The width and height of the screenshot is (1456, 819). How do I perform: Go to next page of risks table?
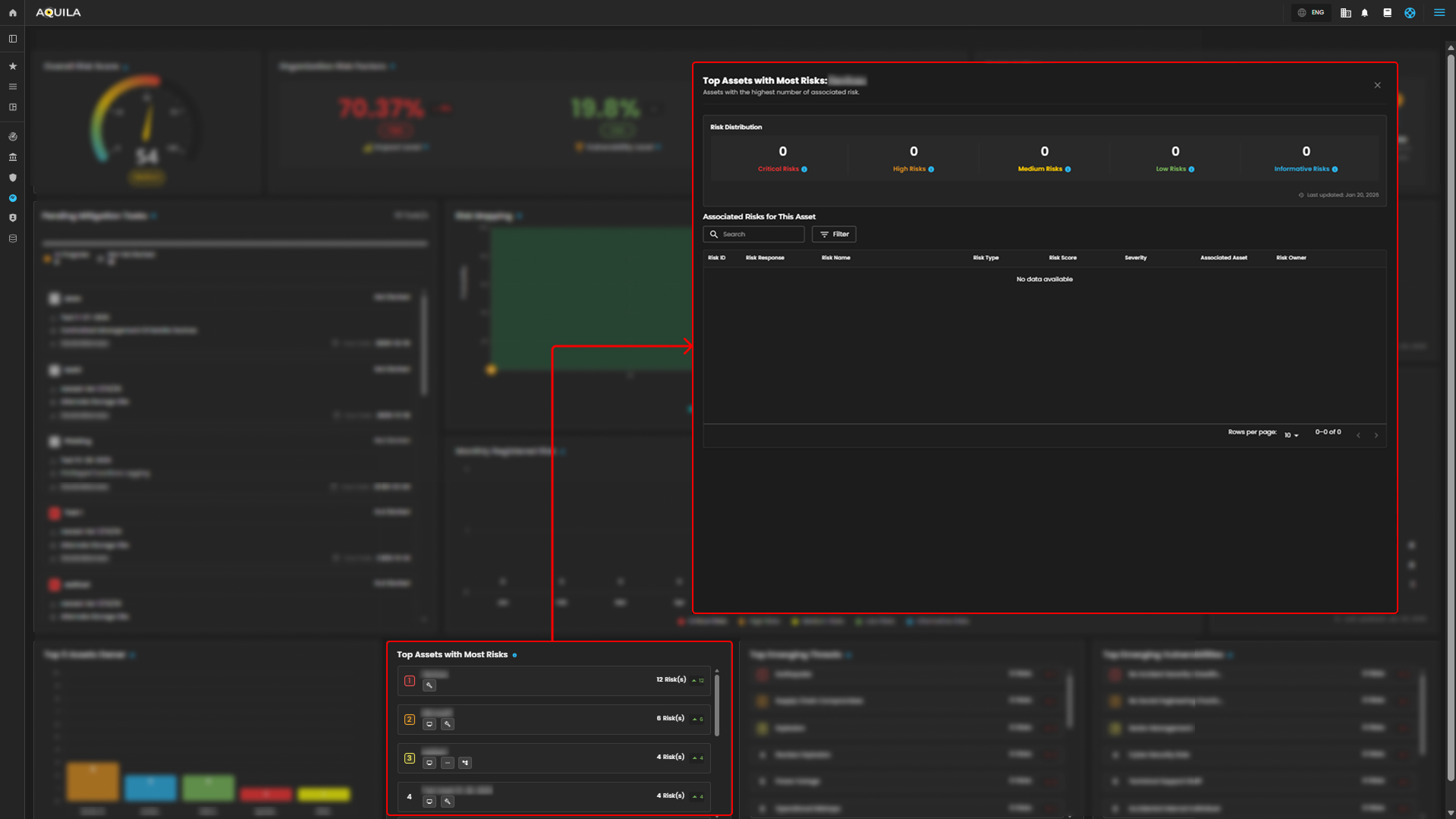pos(1376,436)
